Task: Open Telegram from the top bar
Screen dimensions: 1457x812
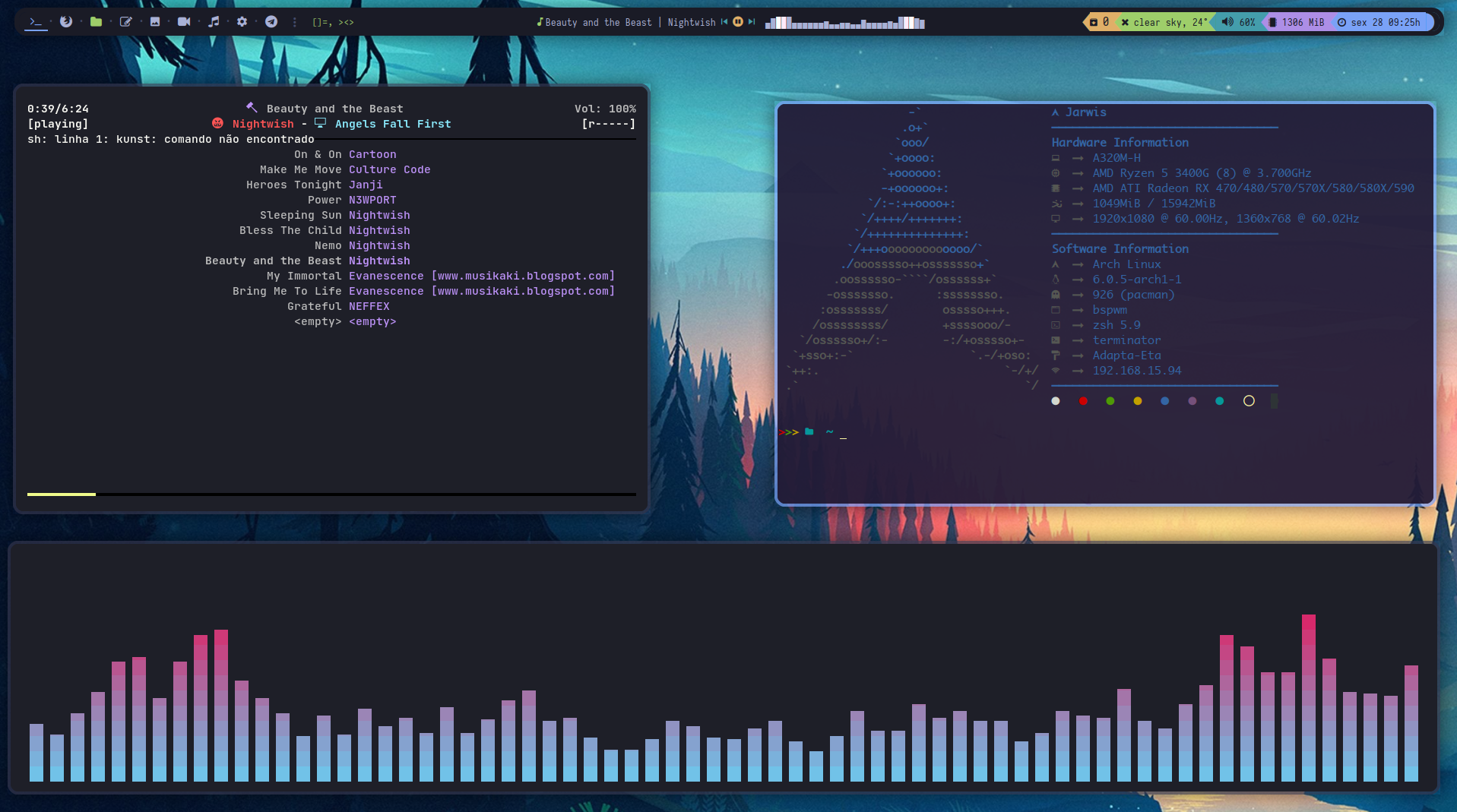Action: click(x=271, y=21)
